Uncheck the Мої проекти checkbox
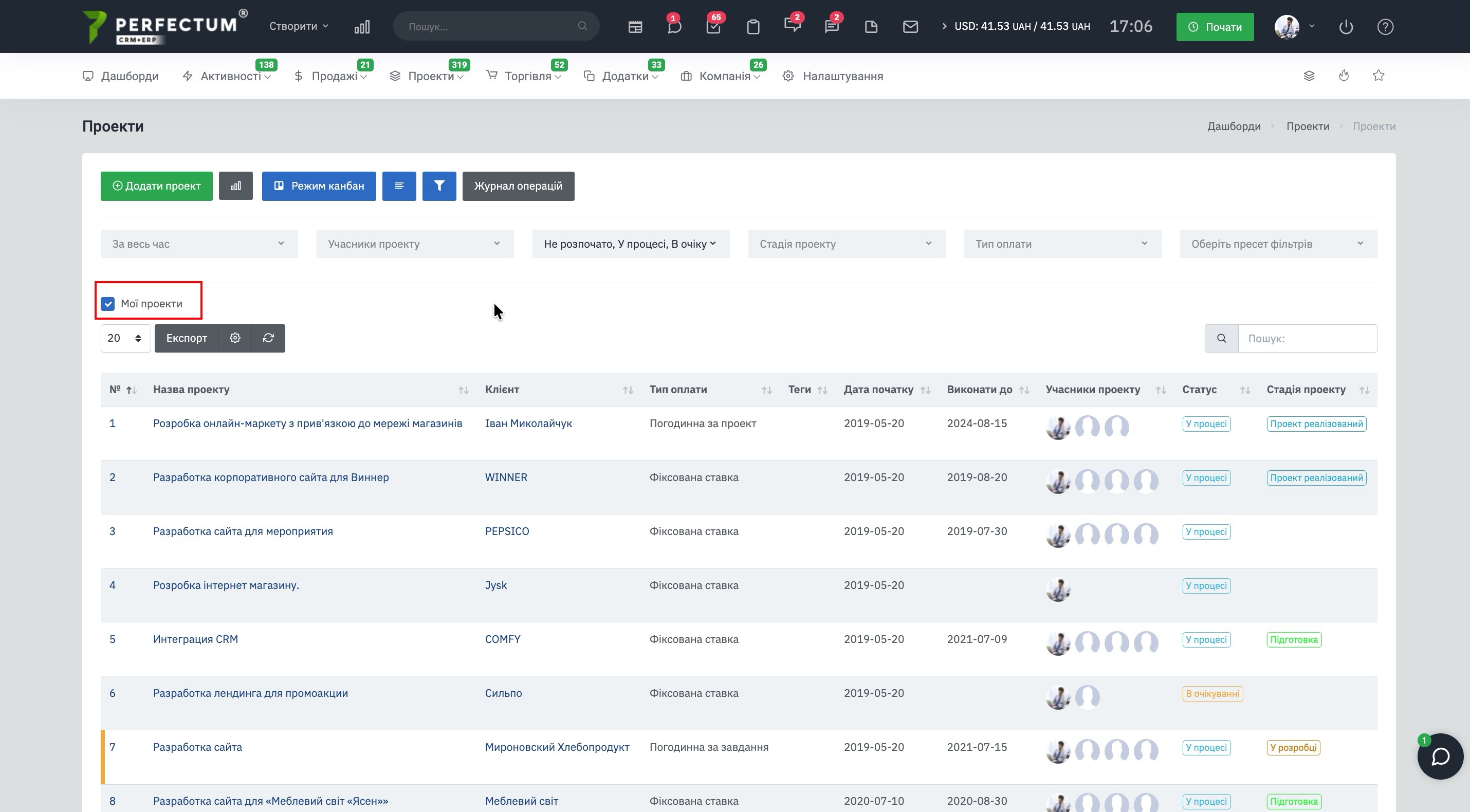The image size is (1470, 812). coord(108,304)
